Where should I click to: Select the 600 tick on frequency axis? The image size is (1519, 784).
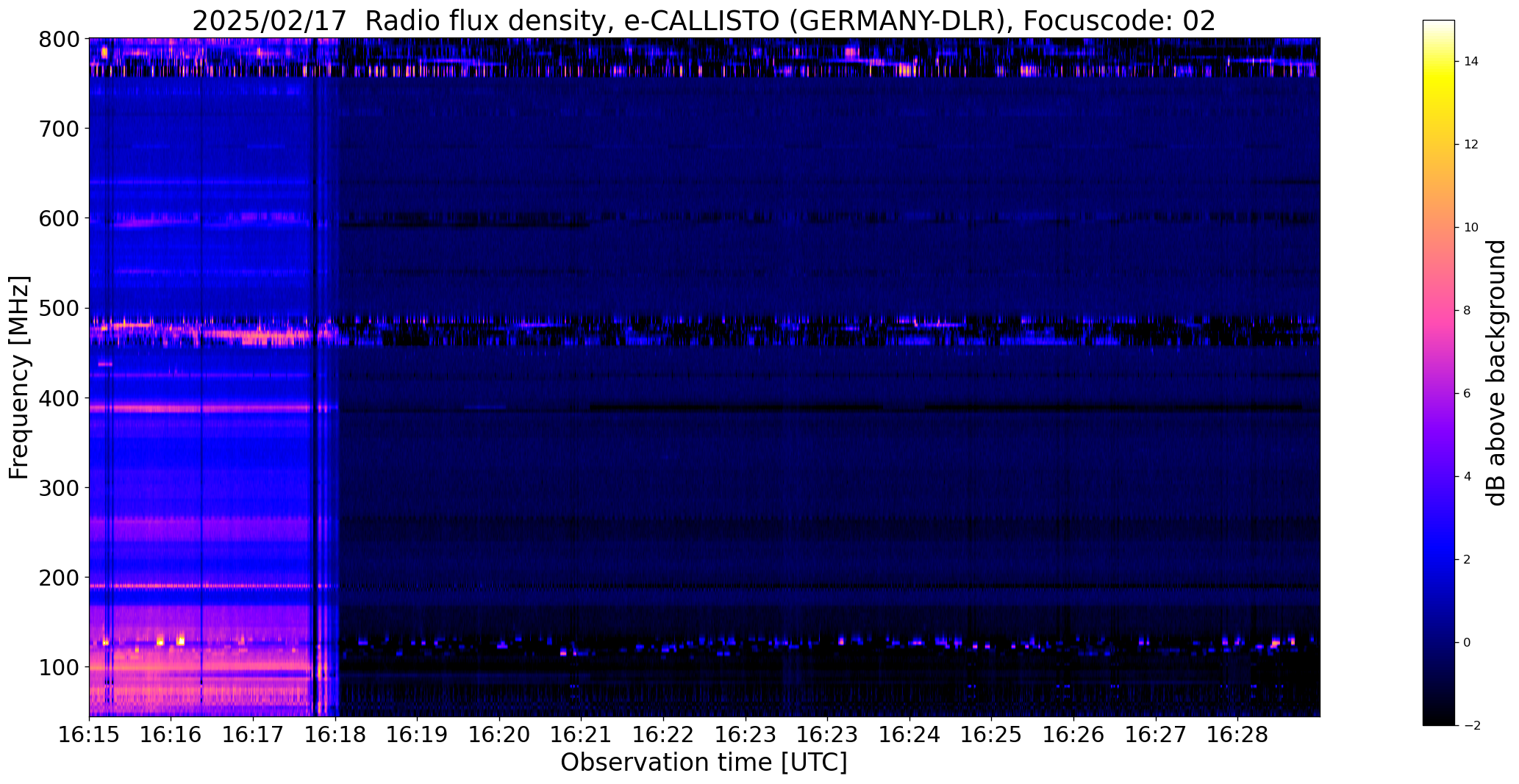coord(58,218)
